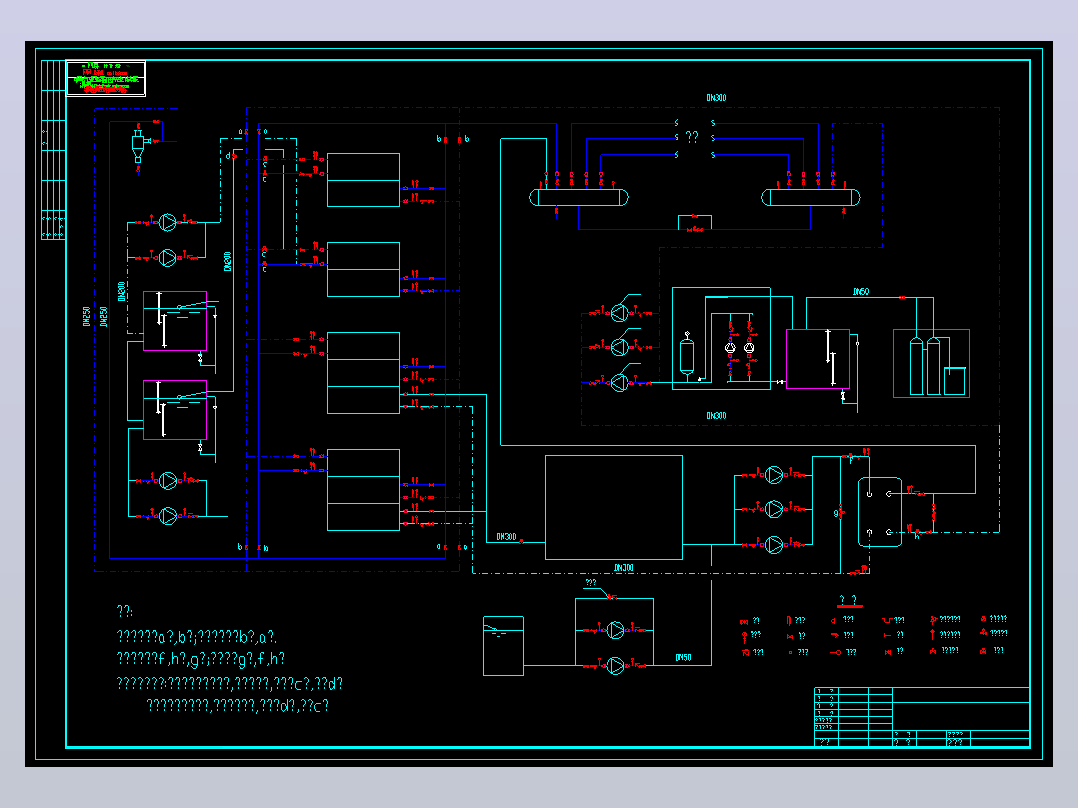Click the lower pump of the makeup pump pair

(615, 666)
